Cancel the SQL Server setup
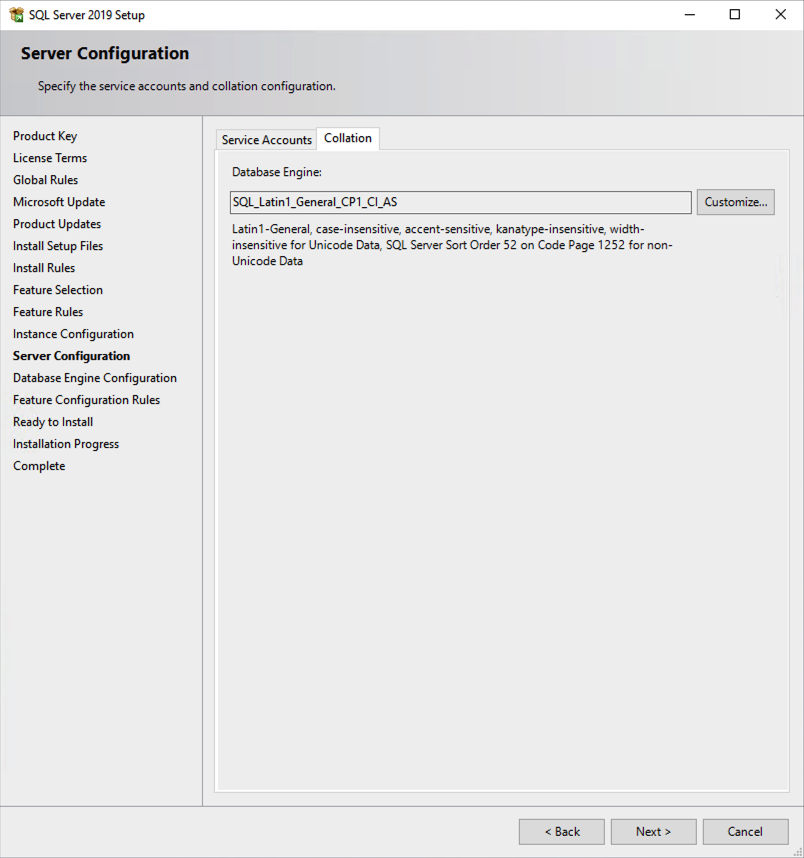 (x=745, y=832)
